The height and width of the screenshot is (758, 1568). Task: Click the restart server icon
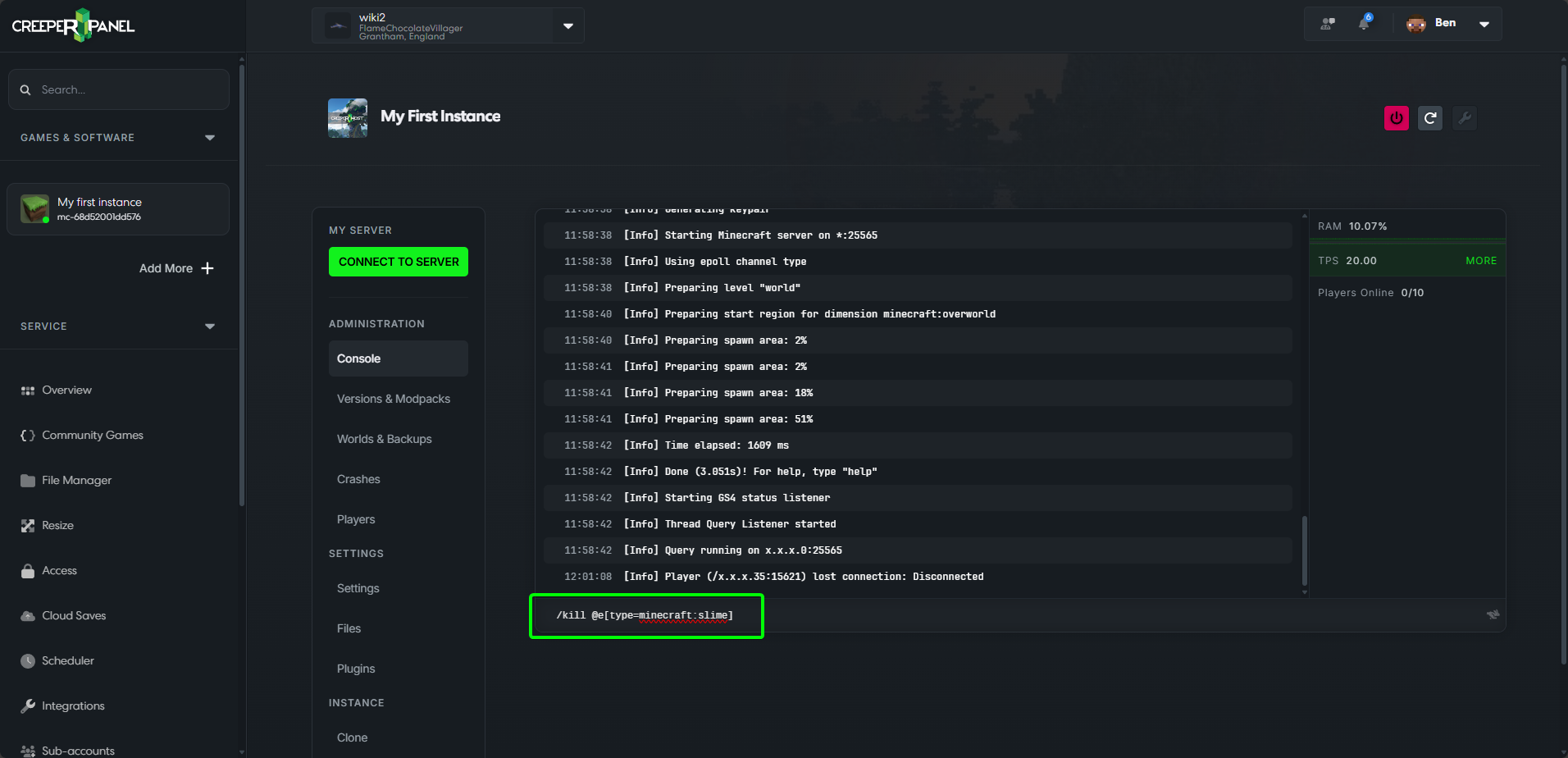1430,117
